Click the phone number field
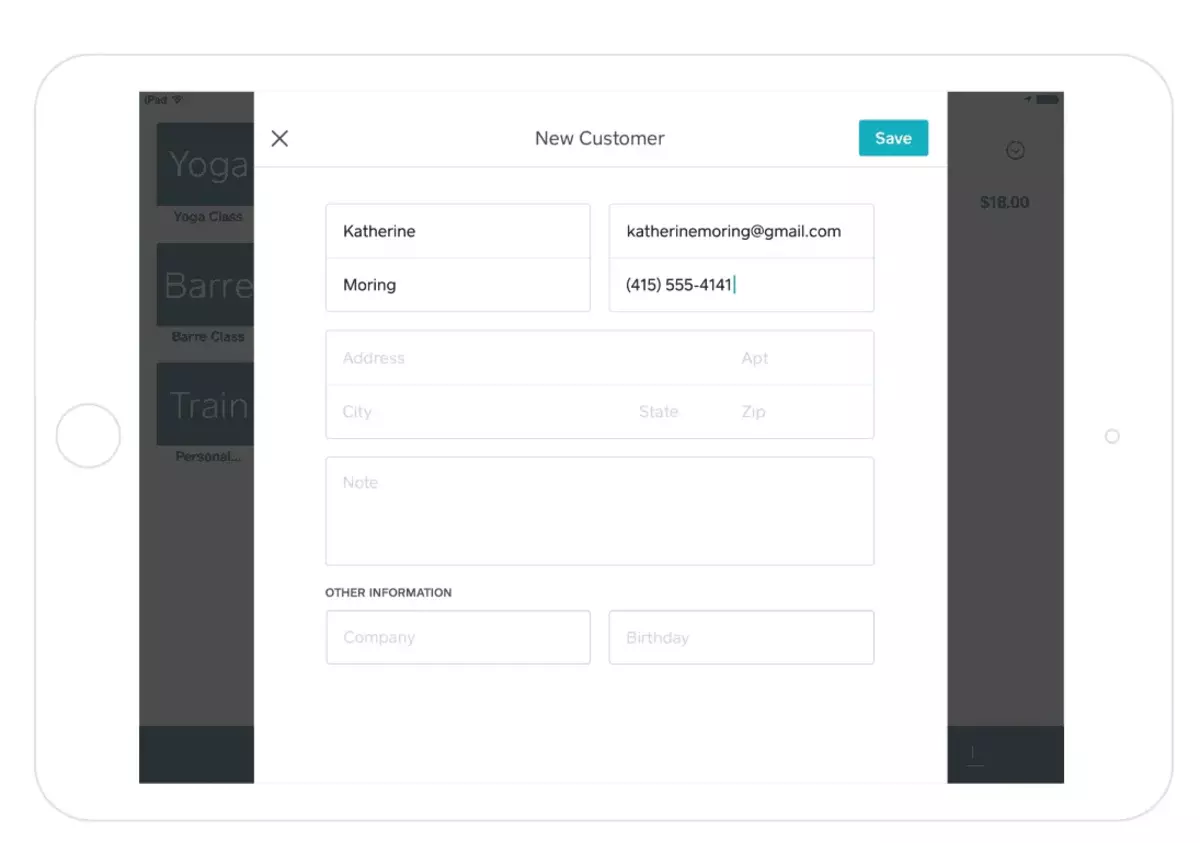Image resolution: width=1200 pixels, height=843 pixels. pyautogui.click(x=741, y=285)
